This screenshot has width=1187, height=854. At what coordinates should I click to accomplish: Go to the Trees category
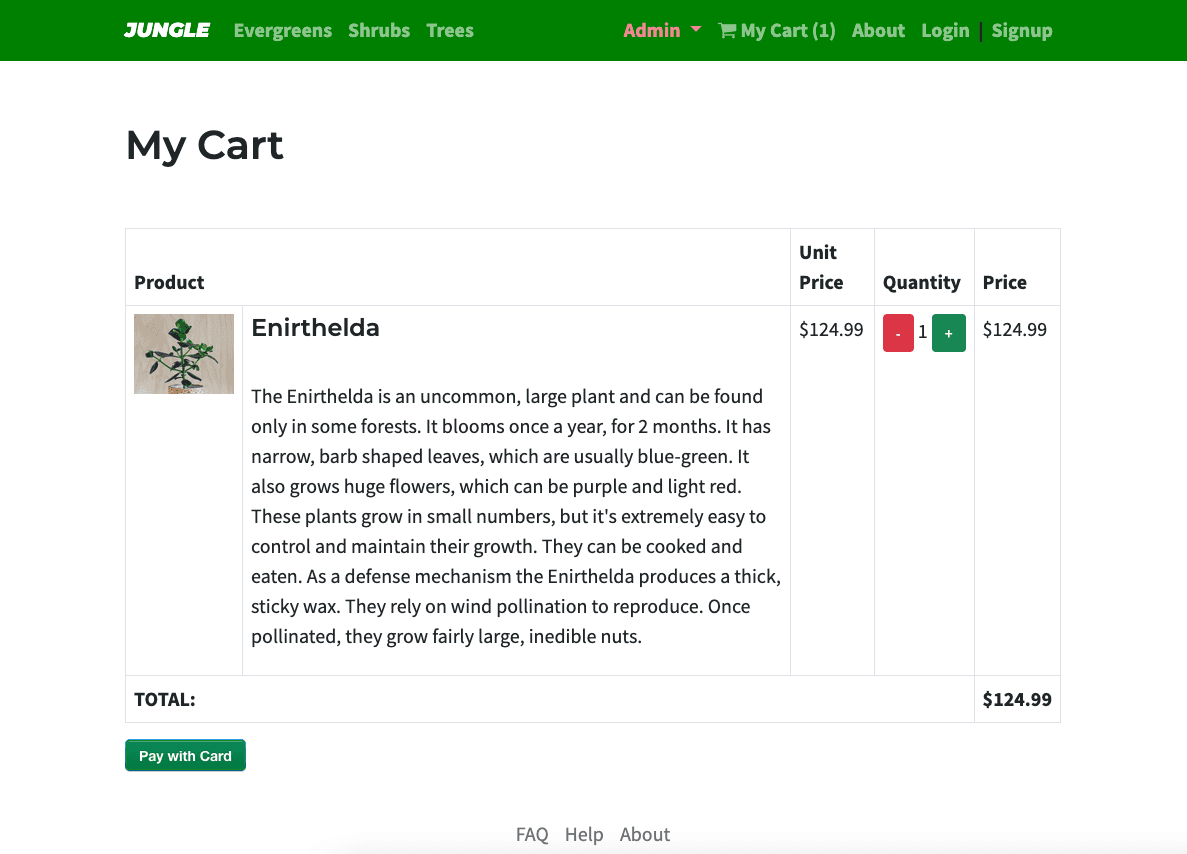point(450,30)
